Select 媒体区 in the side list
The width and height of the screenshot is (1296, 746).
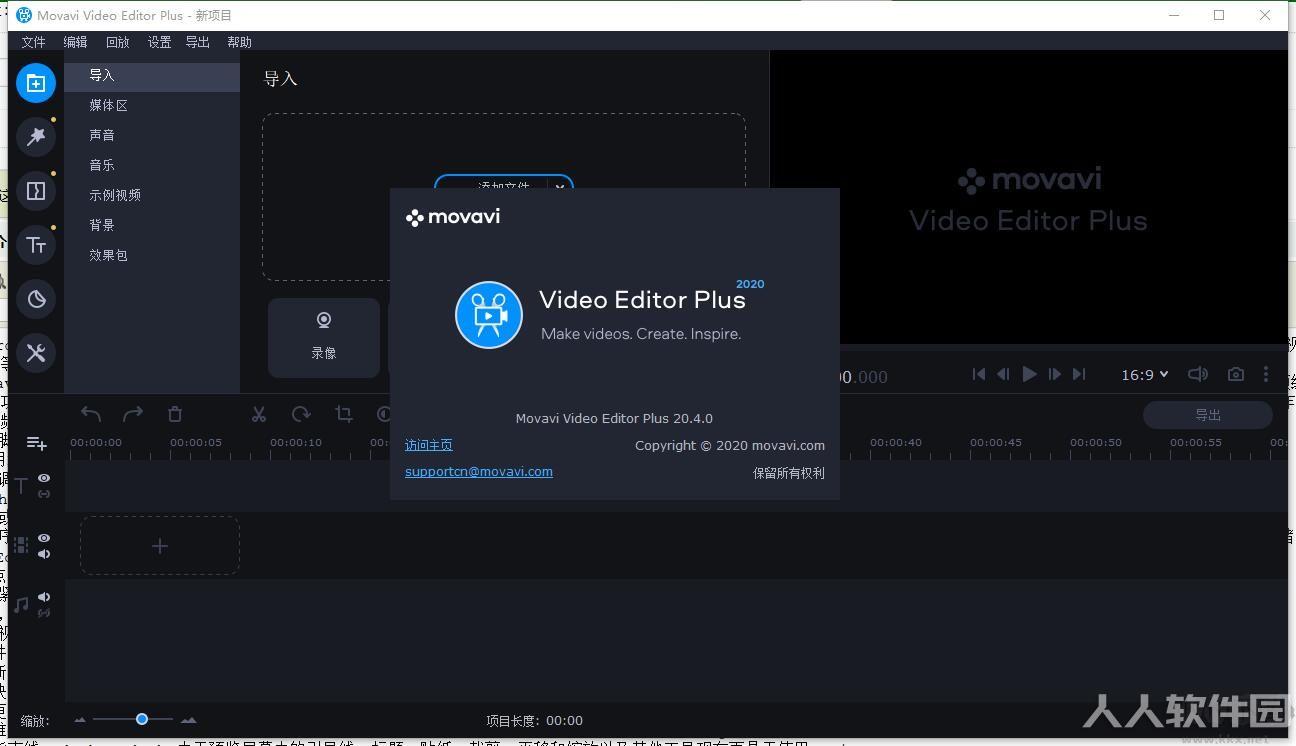coord(152,105)
